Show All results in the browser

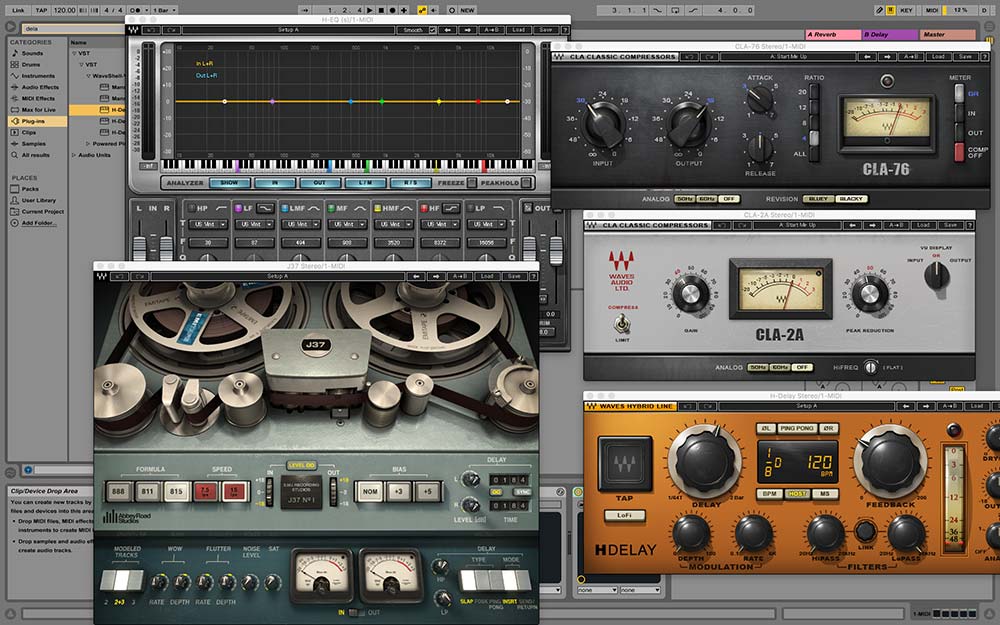tap(35, 155)
